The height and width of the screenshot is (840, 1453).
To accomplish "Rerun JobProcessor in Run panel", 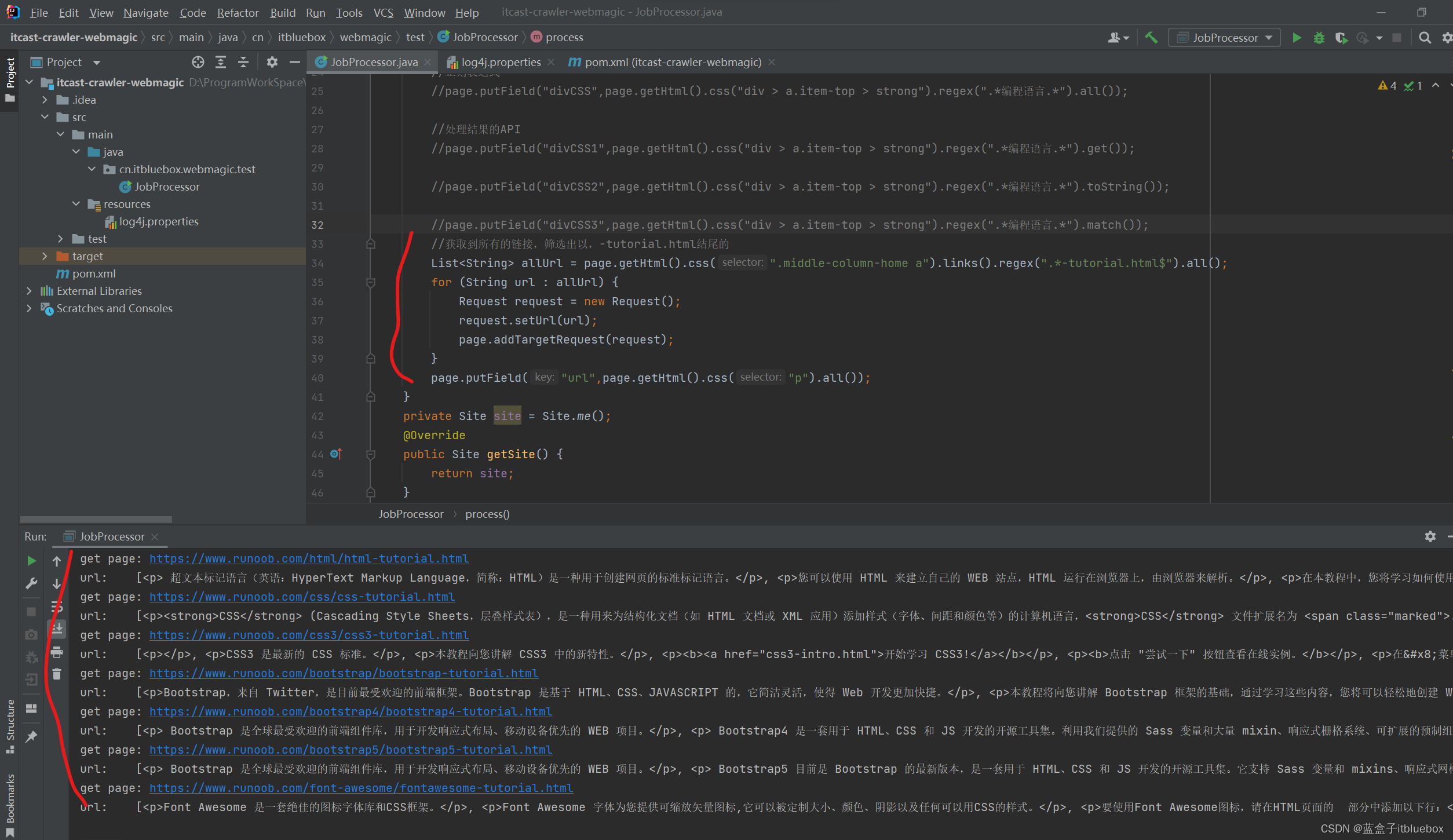I will click(x=31, y=560).
